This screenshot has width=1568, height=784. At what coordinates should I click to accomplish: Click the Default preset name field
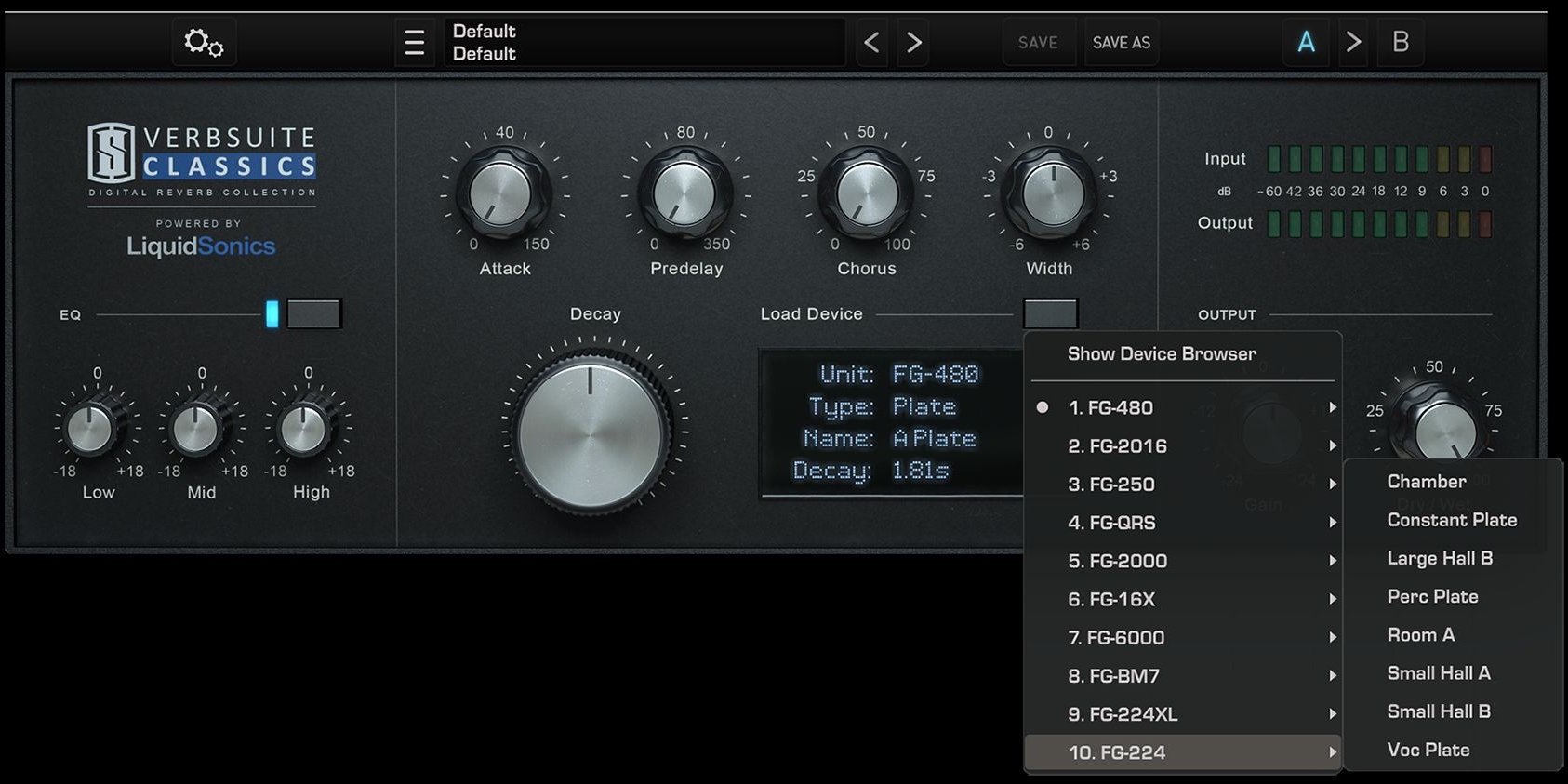coord(642,43)
